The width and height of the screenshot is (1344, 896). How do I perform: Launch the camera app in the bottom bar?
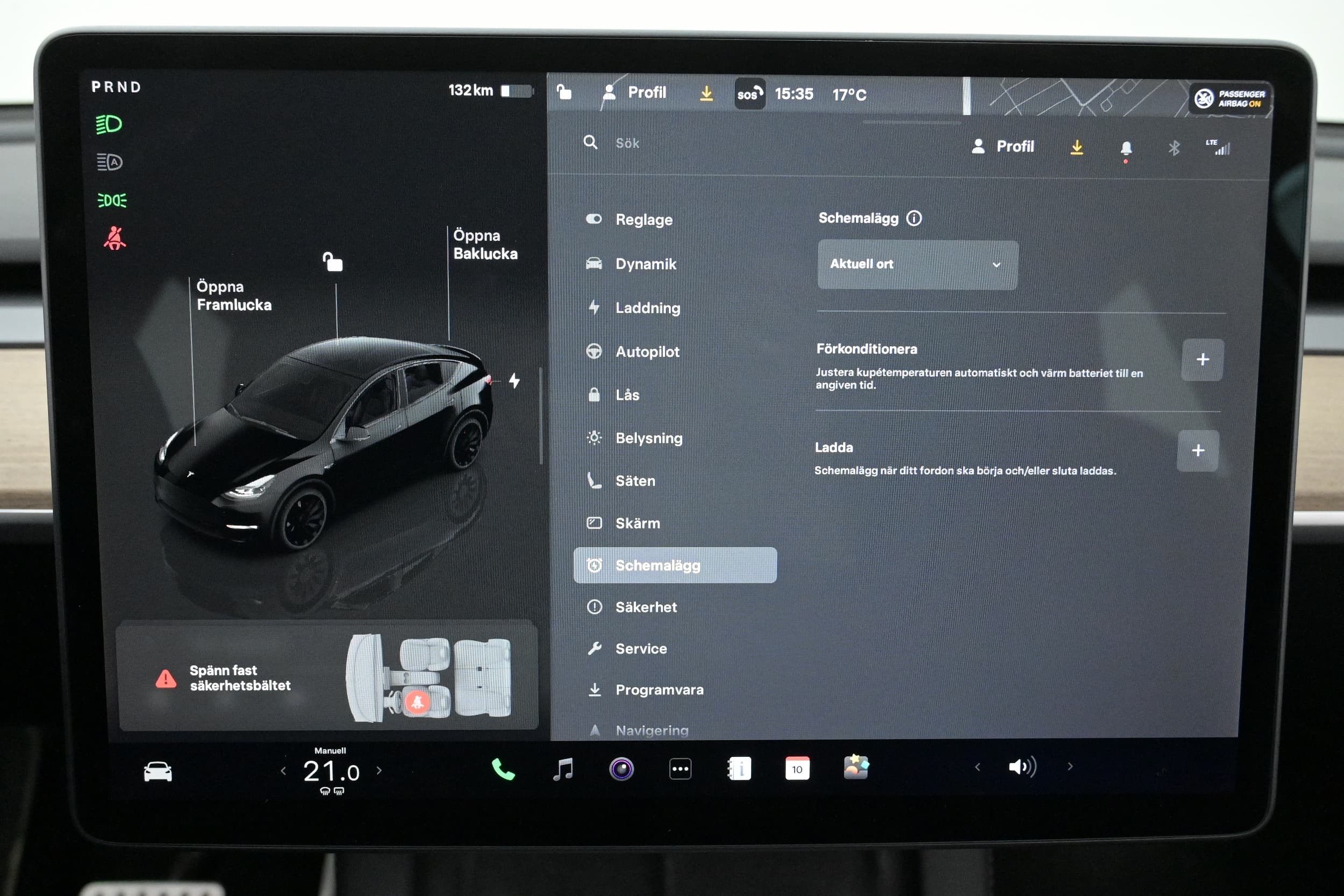(621, 769)
